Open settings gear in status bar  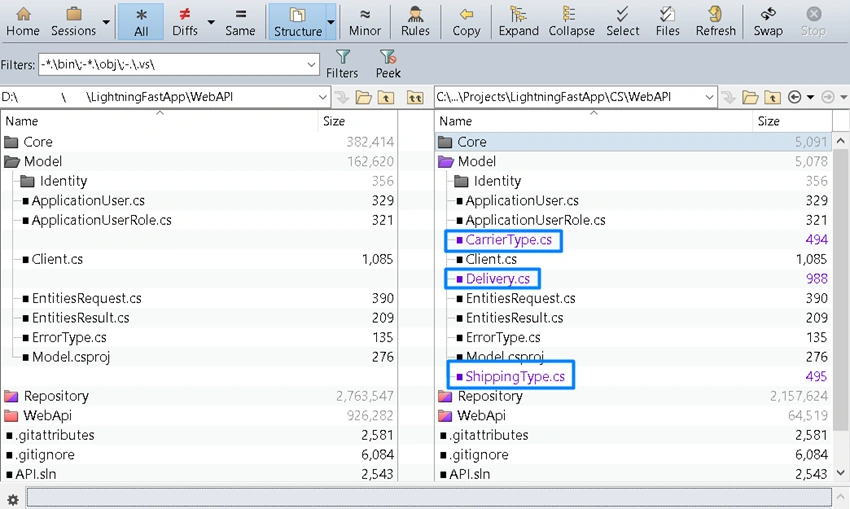(x=12, y=499)
